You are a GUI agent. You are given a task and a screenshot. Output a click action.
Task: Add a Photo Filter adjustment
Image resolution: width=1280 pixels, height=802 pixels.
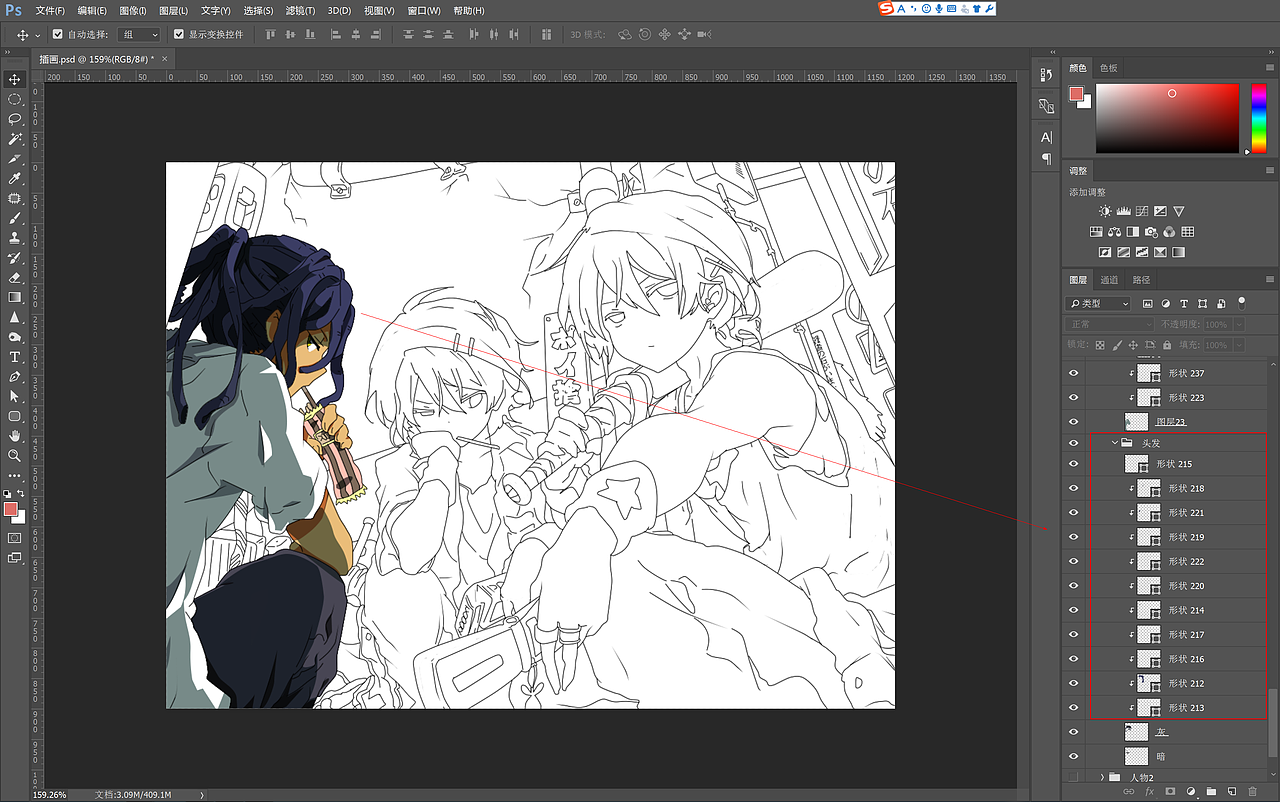tap(1151, 232)
